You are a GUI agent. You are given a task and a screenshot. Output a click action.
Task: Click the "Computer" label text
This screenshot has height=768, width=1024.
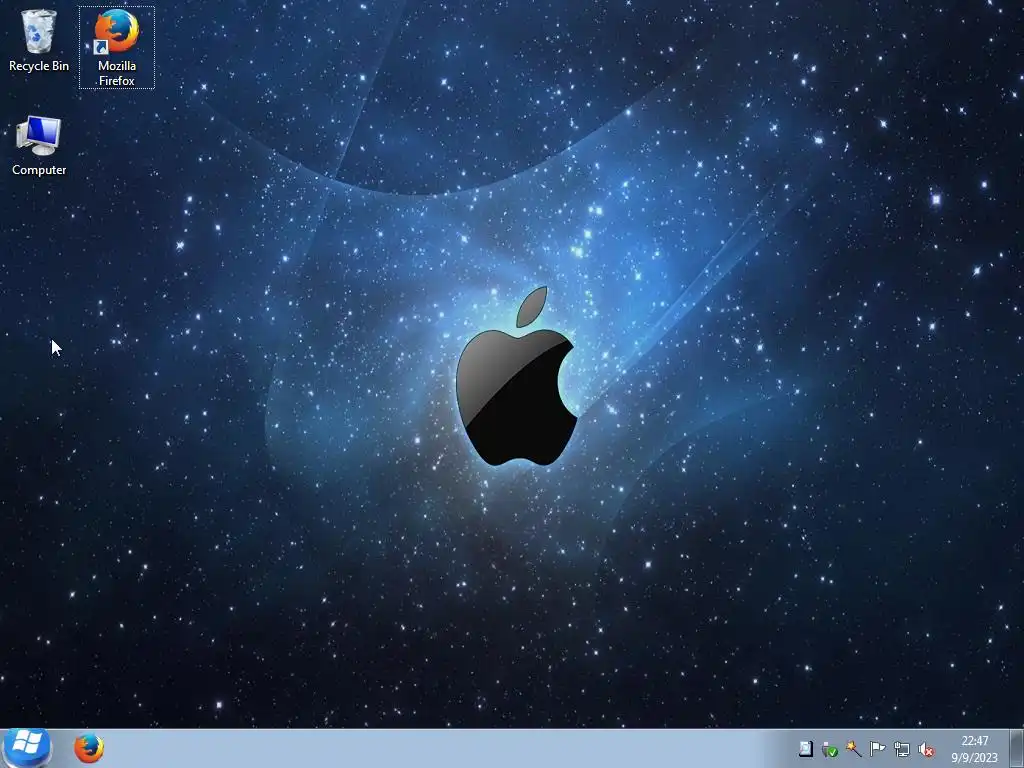[x=39, y=170]
